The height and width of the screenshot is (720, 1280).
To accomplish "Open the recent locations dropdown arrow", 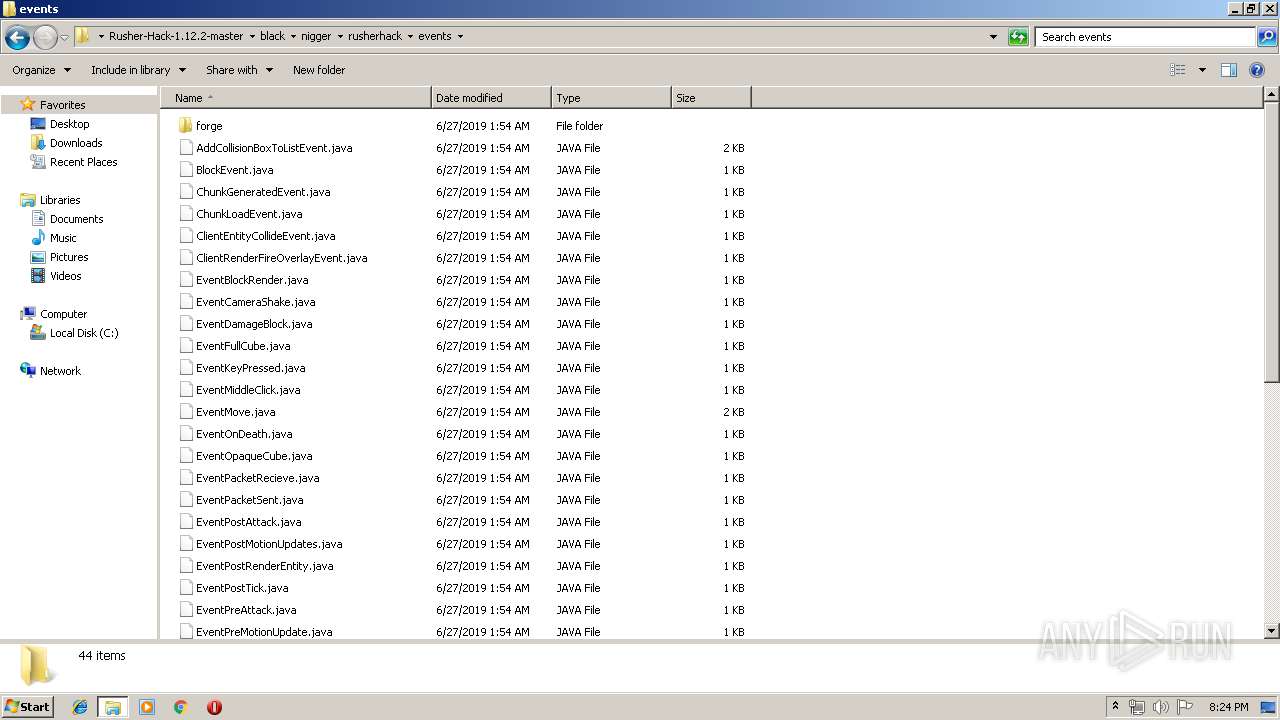I will pyautogui.click(x=64, y=37).
